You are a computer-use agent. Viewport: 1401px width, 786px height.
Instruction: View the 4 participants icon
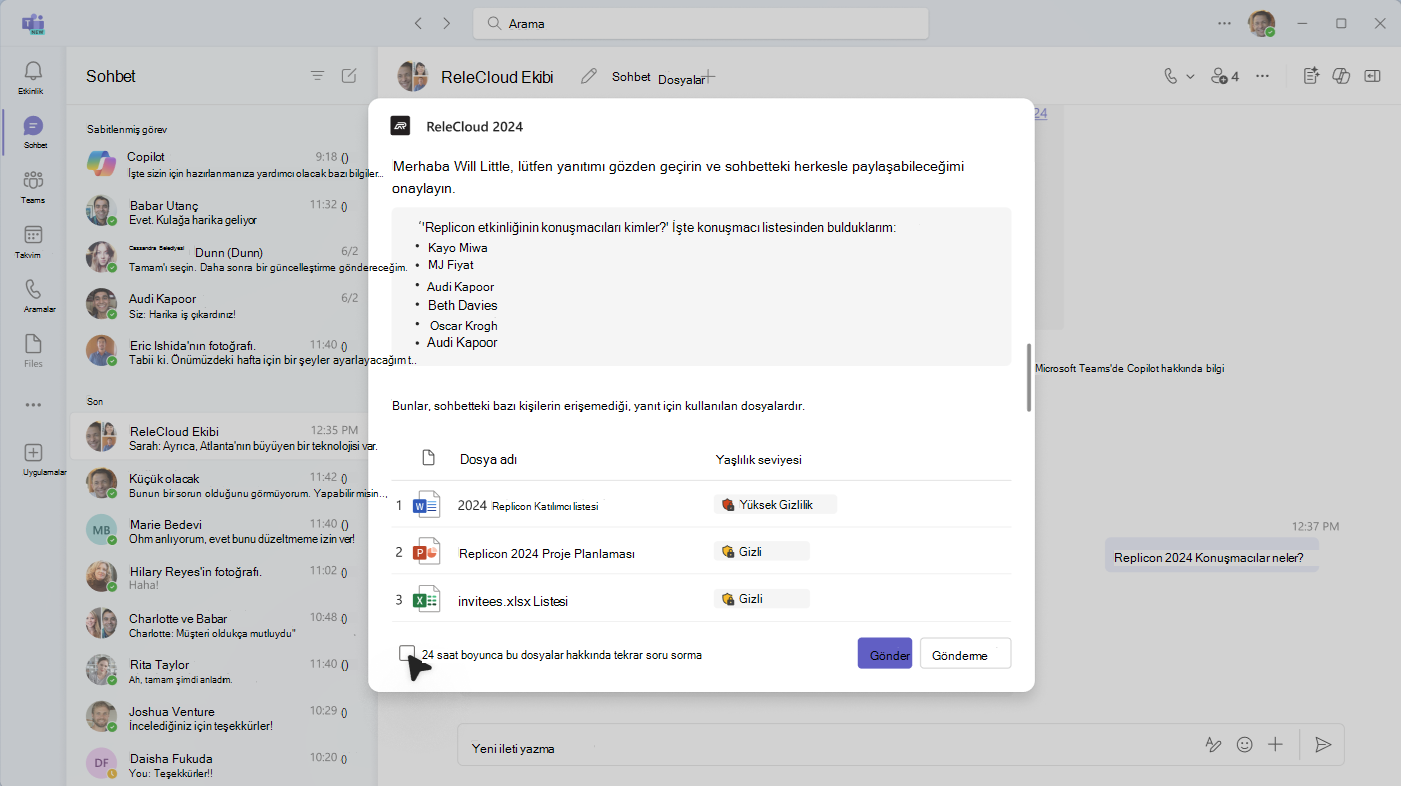[1225, 76]
